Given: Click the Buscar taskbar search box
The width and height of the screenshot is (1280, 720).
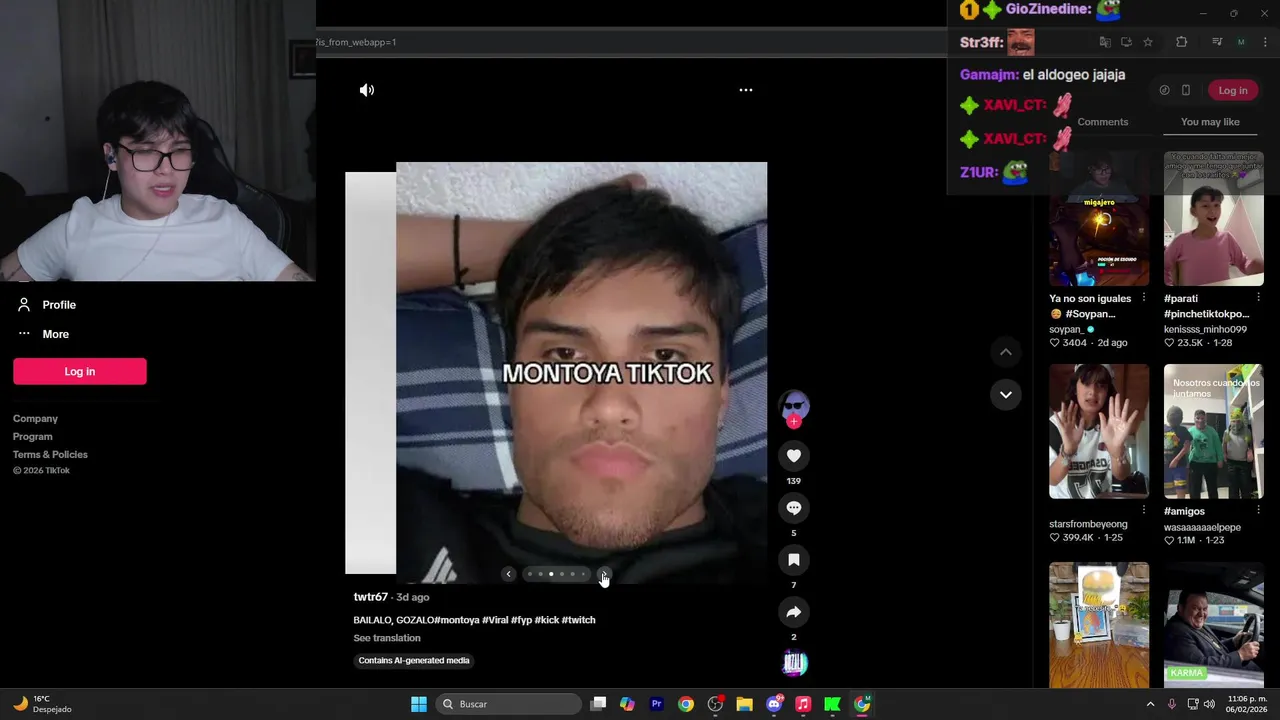Looking at the screenshot, I should point(510,704).
